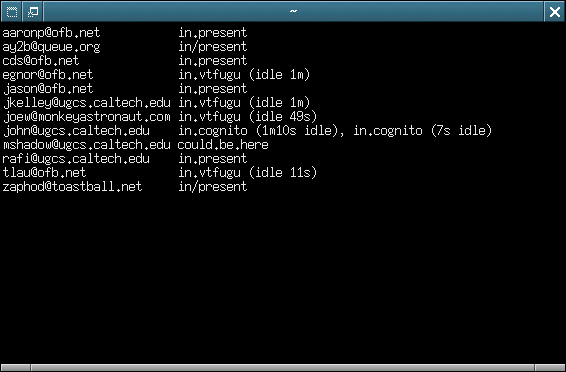Screen dimensions: 566x372
Task: Click mshadow@ugcs.caltech.edu entry
Action: pyautogui.click(x=87, y=145)
